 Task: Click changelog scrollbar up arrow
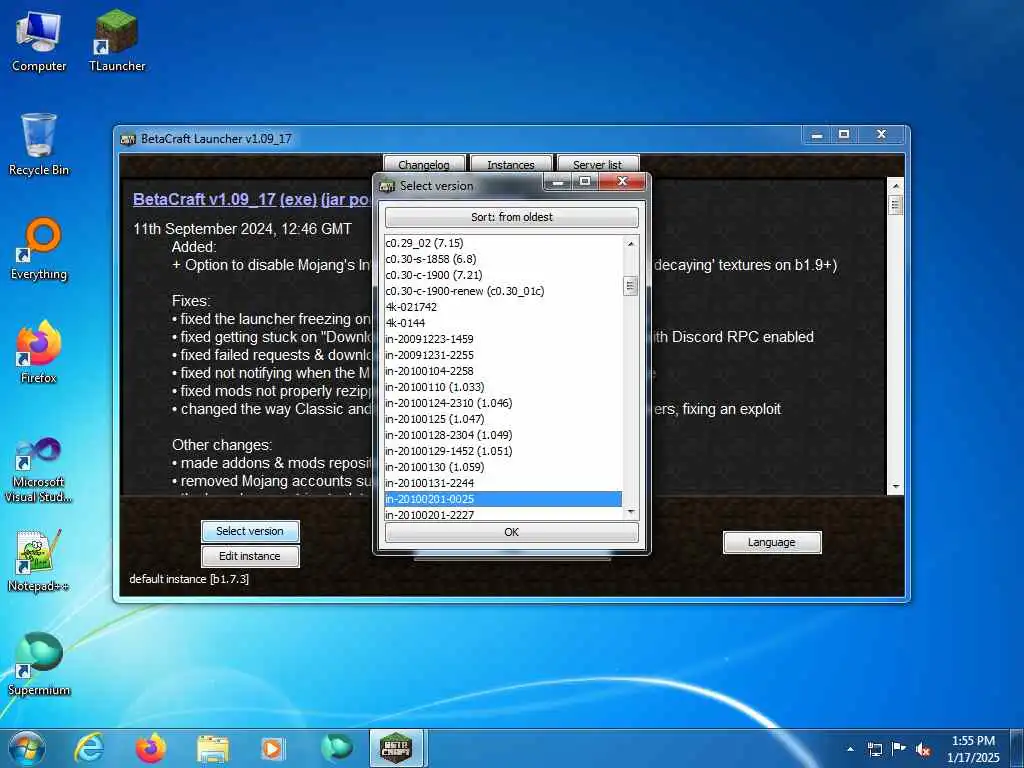click(896, 186)
